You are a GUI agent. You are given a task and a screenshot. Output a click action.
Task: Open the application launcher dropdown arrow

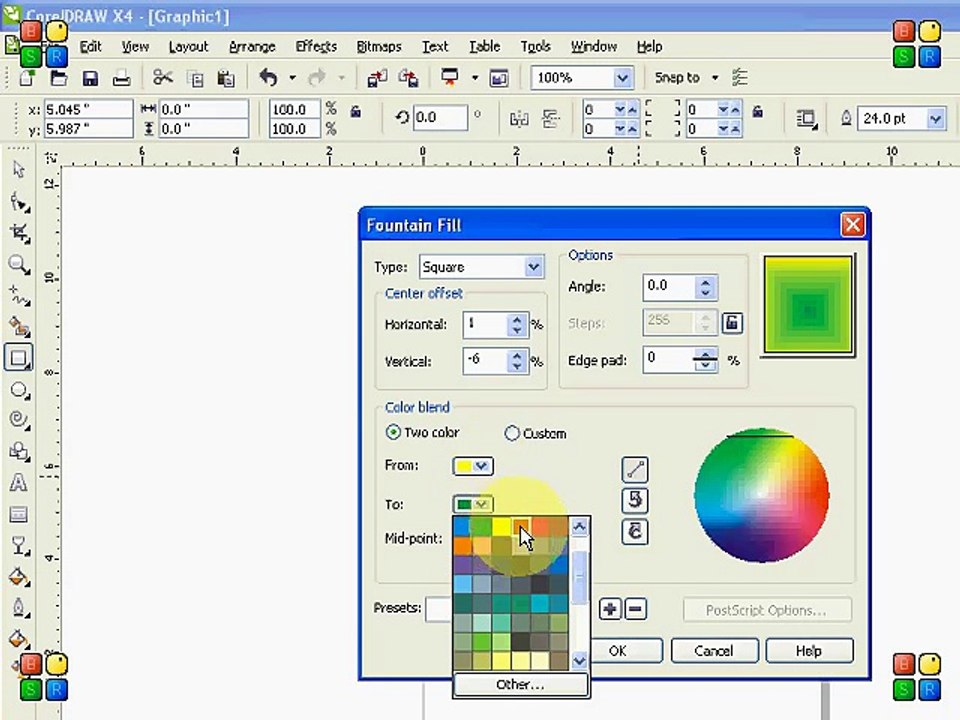coord(474,78)
